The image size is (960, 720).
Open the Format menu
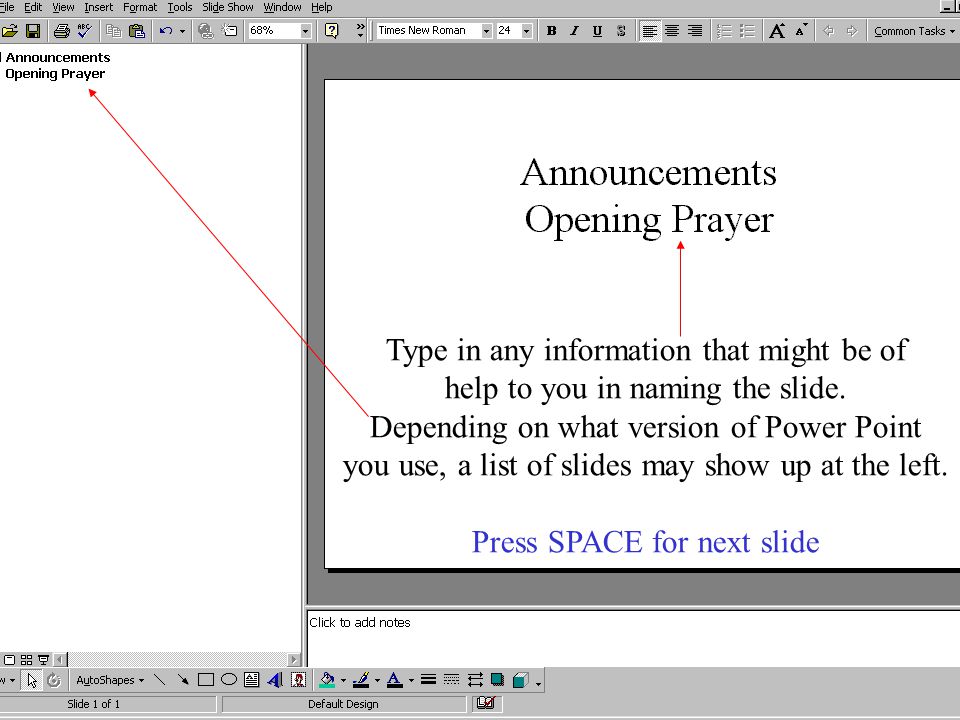(x=140, y=7)
